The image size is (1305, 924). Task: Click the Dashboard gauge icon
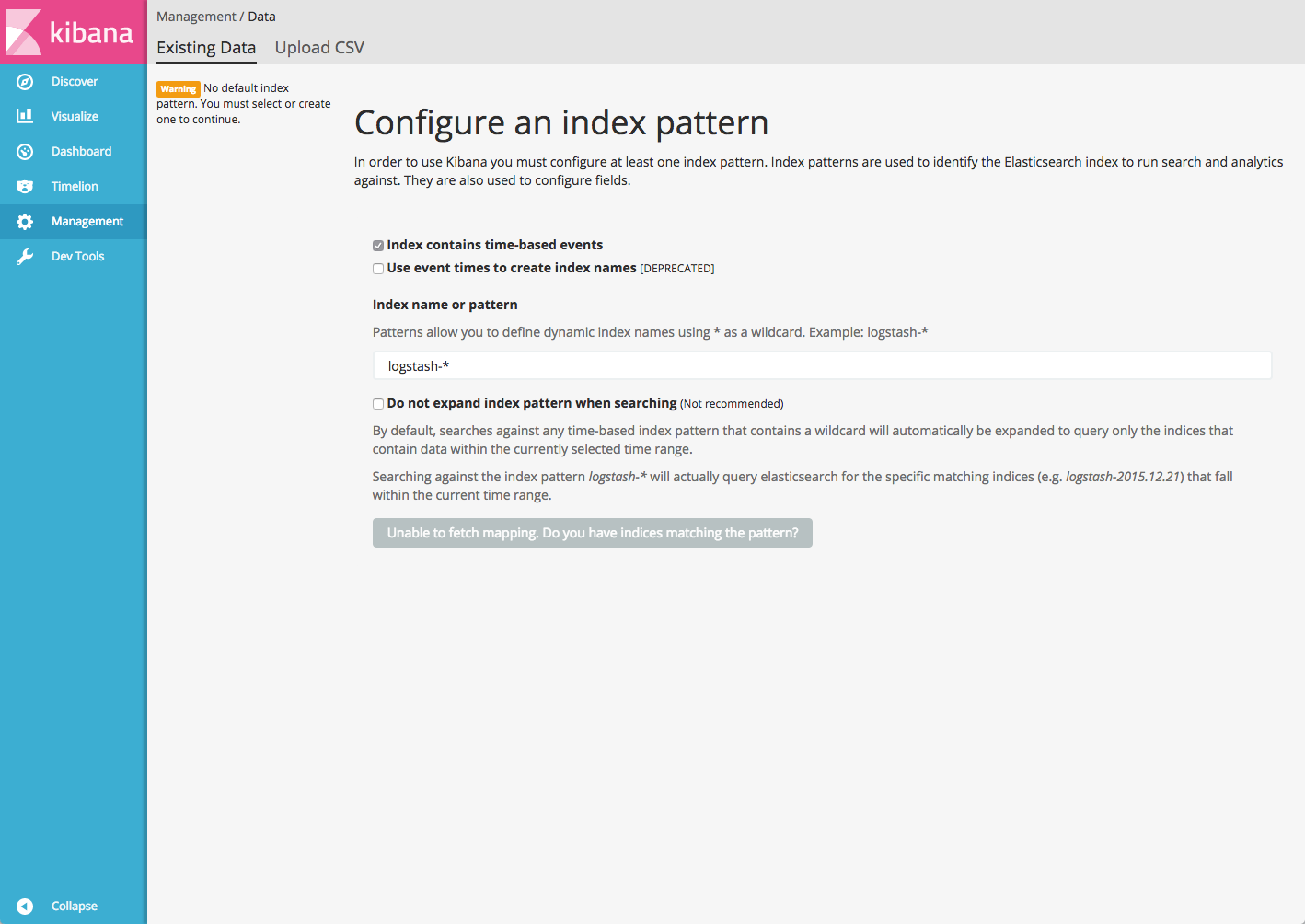pos(25,152)
